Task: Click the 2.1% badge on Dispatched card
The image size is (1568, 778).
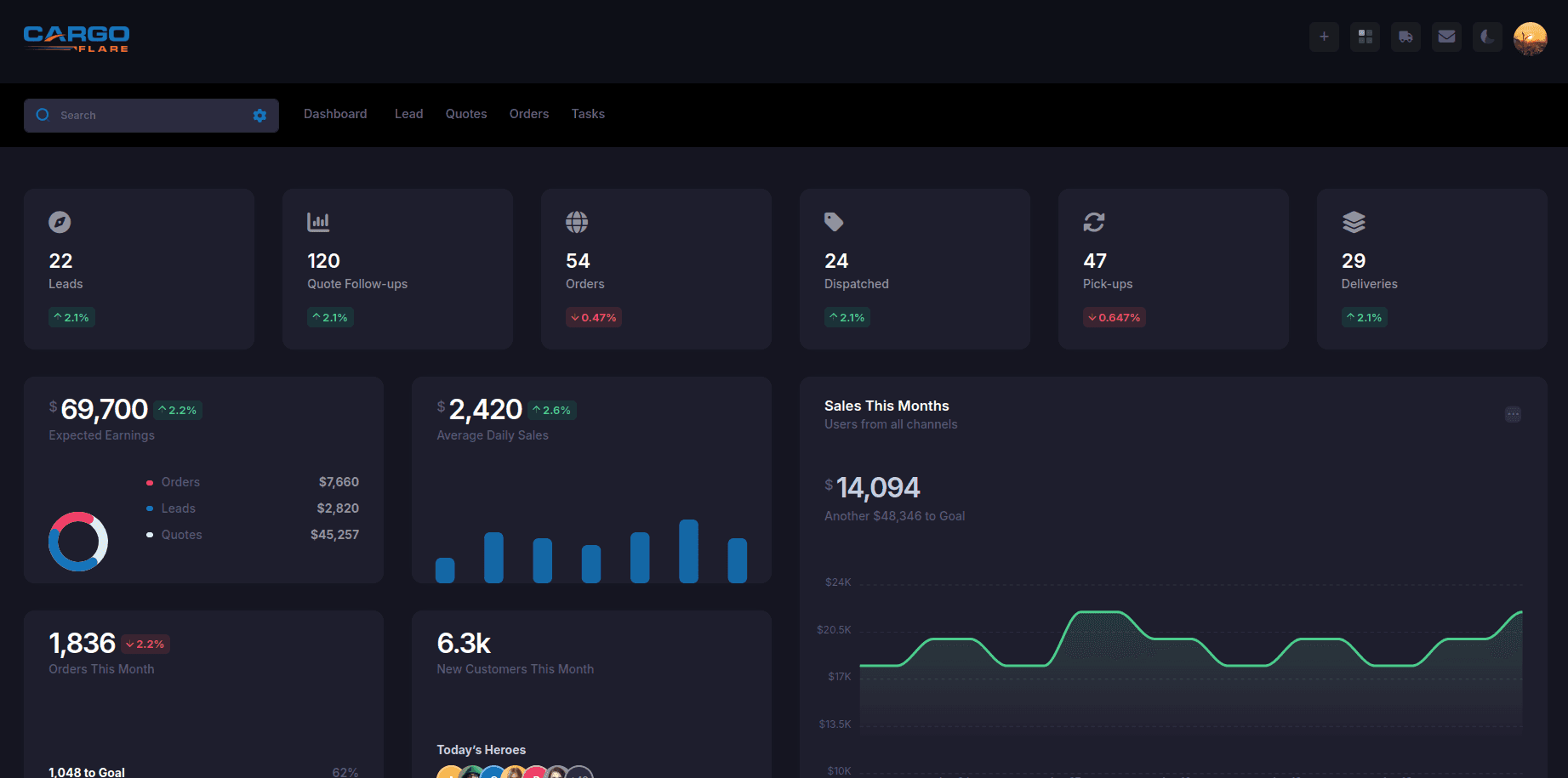Action: [847, 317]
